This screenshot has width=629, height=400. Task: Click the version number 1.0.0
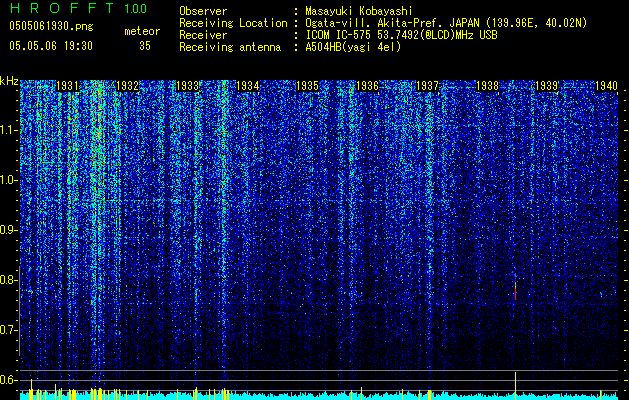[136, 8]
